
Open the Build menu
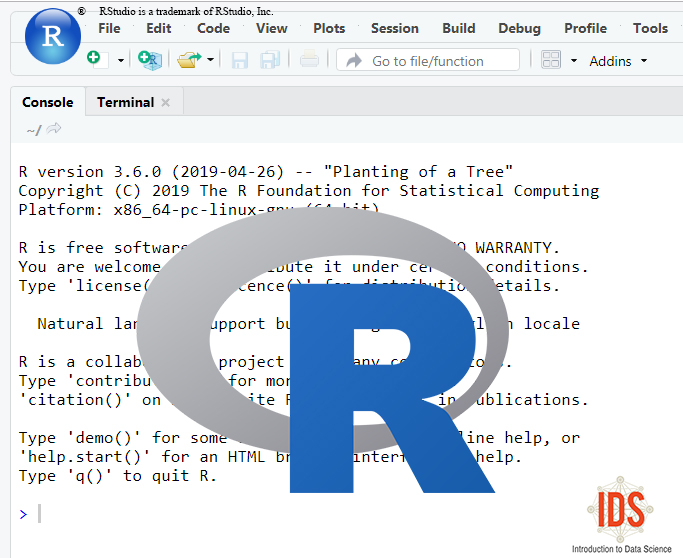click(x=459, y=28)
